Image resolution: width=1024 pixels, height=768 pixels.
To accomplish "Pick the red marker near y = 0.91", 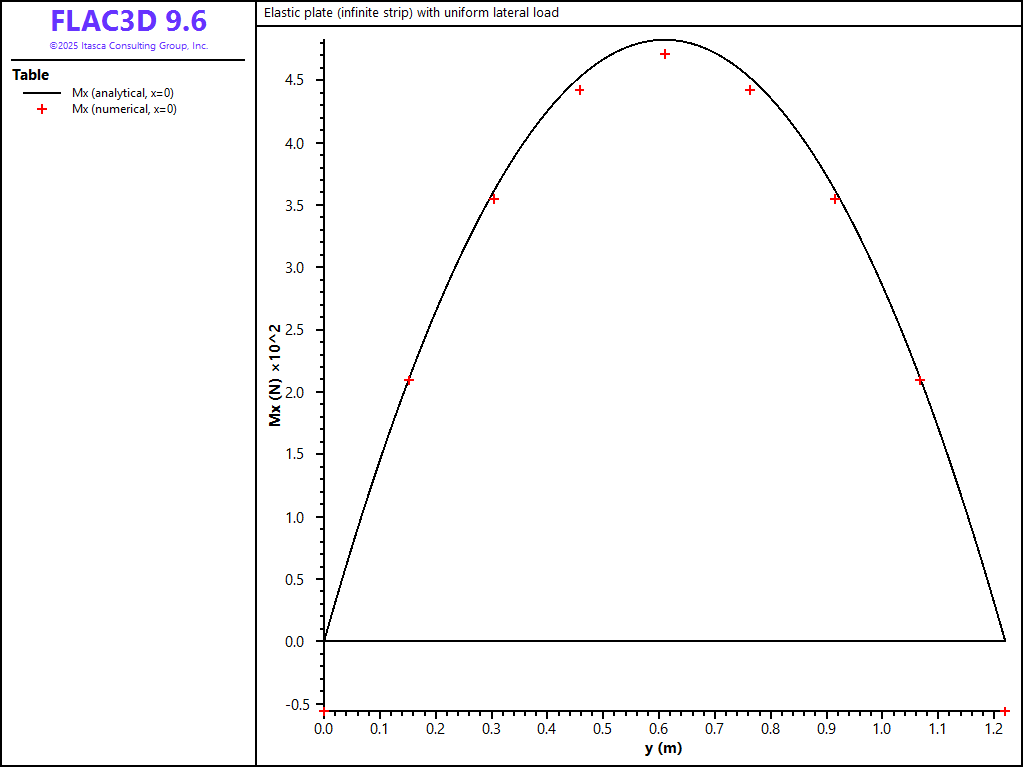I will pyautogui.click(x=835, y=199).
